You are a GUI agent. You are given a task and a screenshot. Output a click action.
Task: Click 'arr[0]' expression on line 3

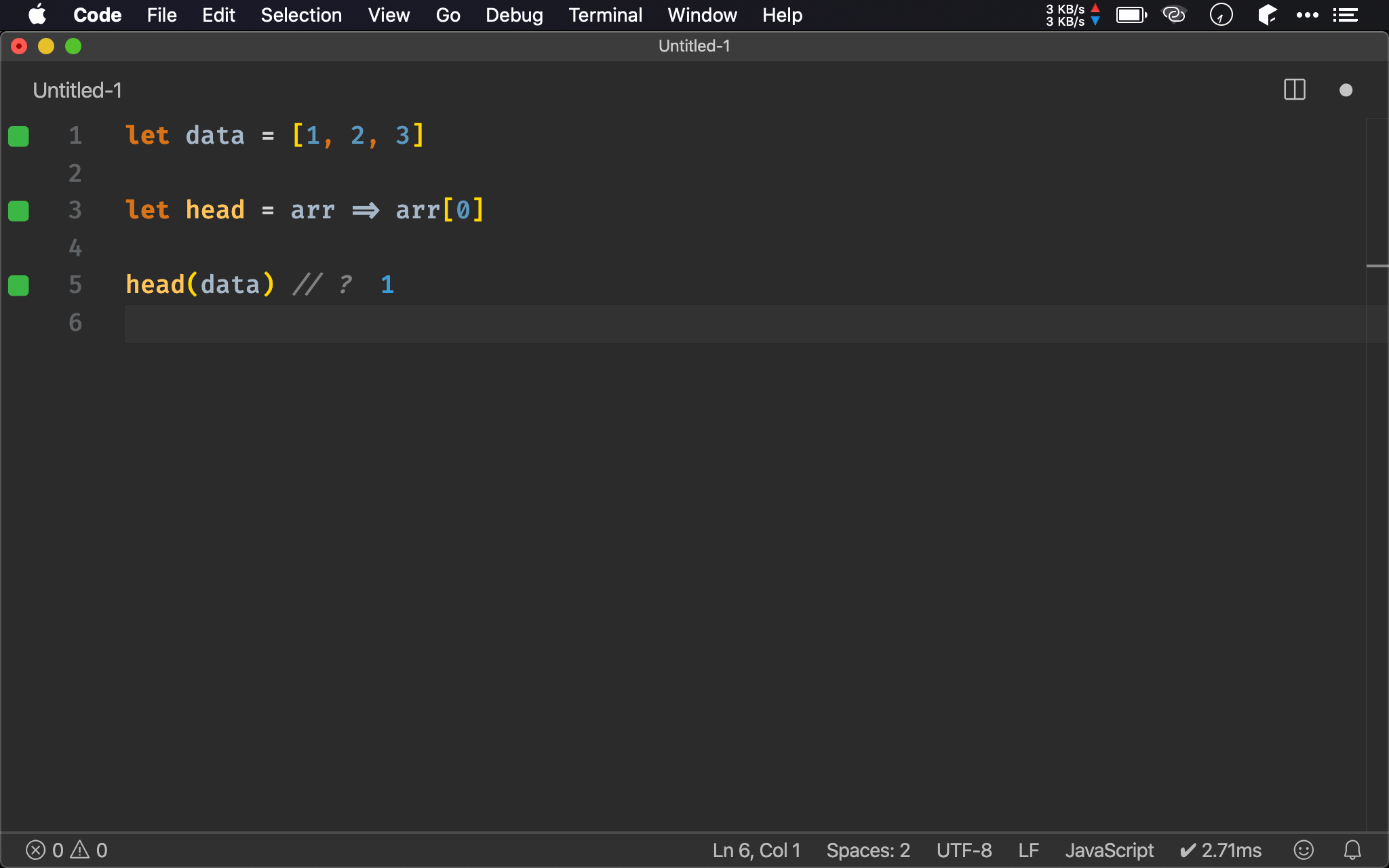point(439,210)
